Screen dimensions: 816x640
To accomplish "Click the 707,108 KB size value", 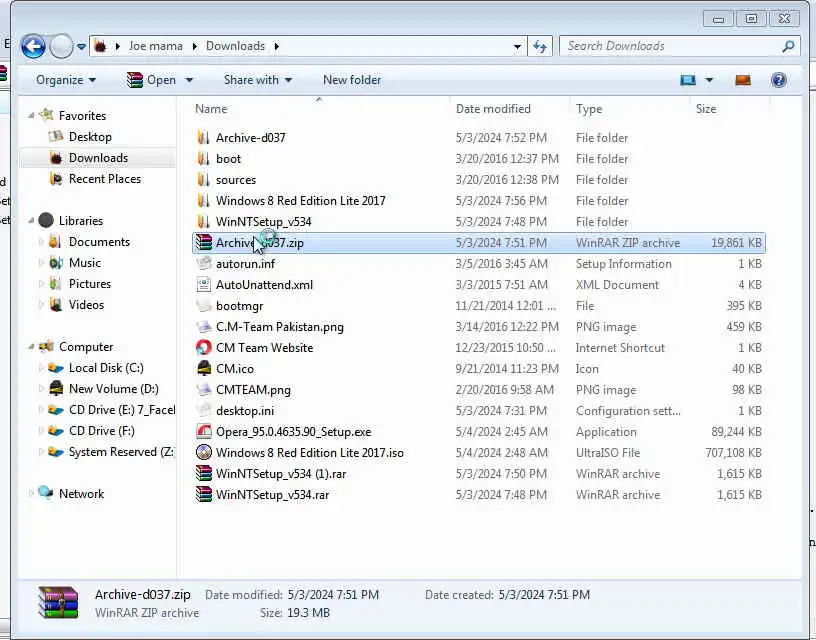I will coord(733,453).
